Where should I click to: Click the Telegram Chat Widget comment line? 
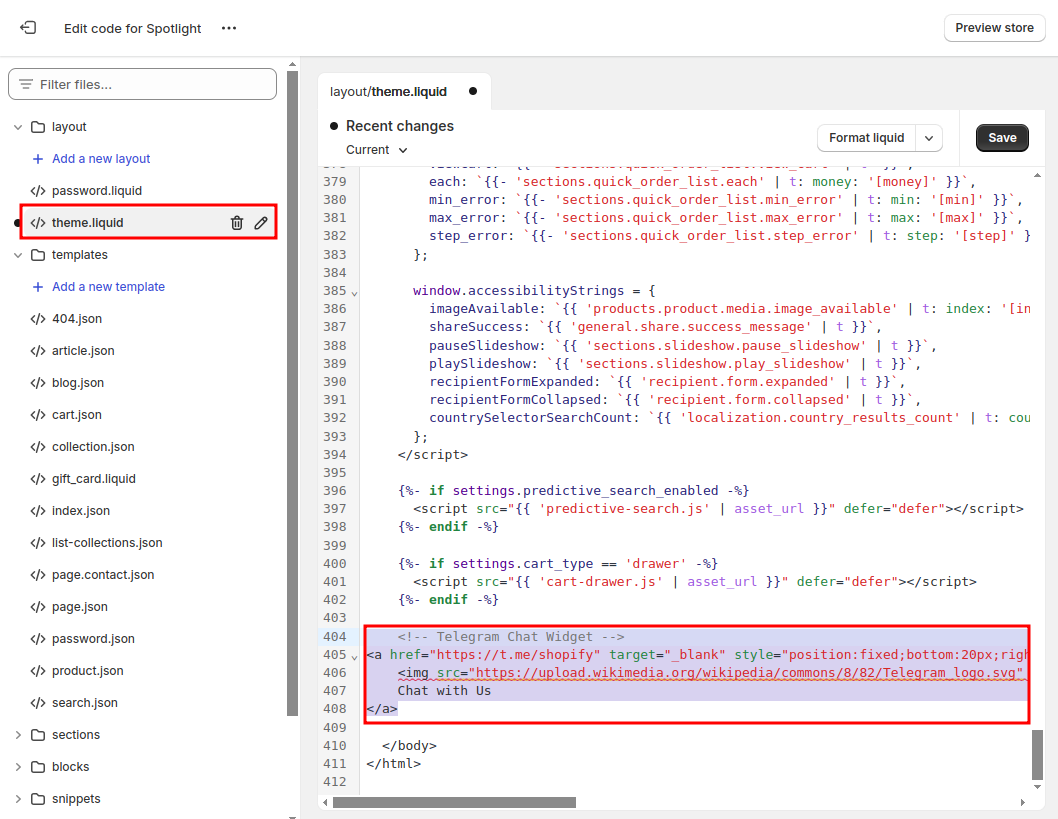click(x=511, y=637)
